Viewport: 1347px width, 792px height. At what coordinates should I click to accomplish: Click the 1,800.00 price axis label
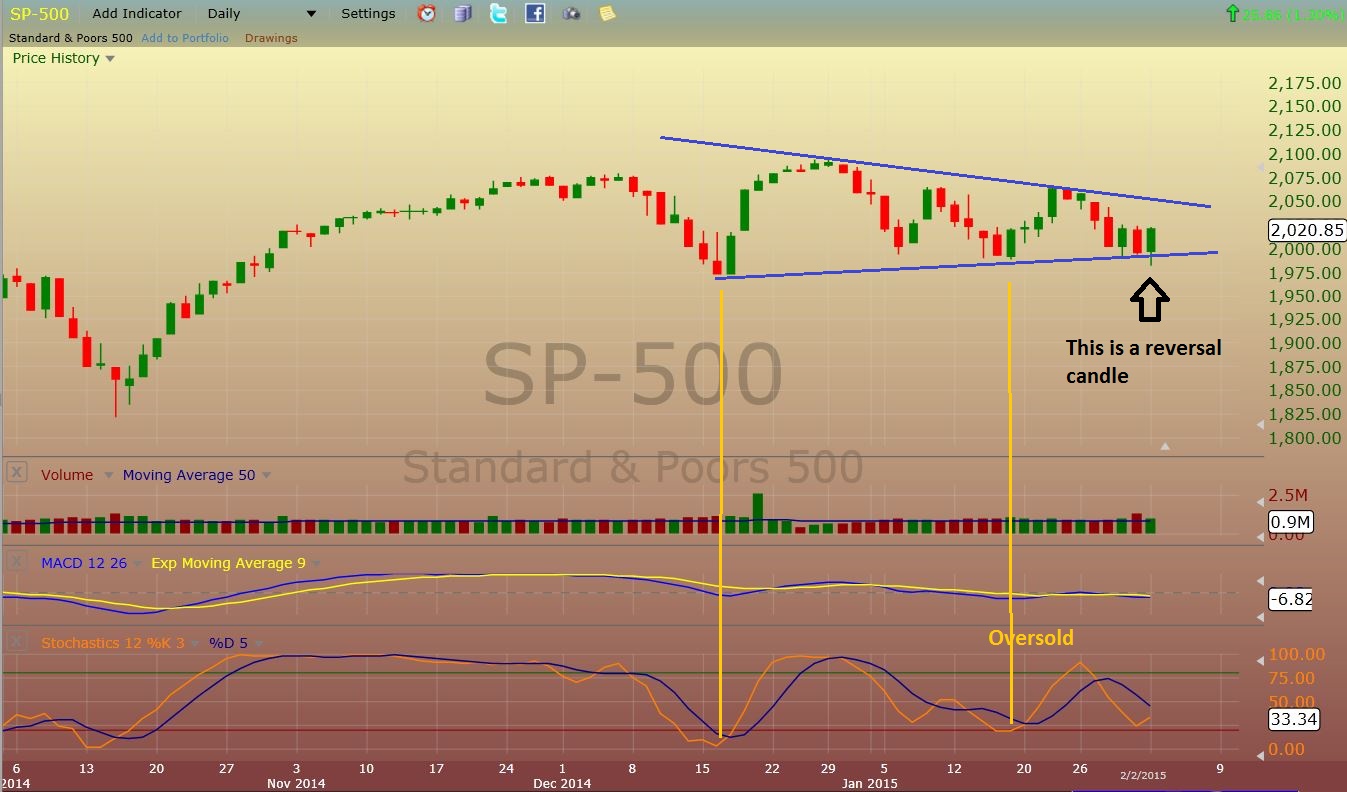coord(1305,438)
